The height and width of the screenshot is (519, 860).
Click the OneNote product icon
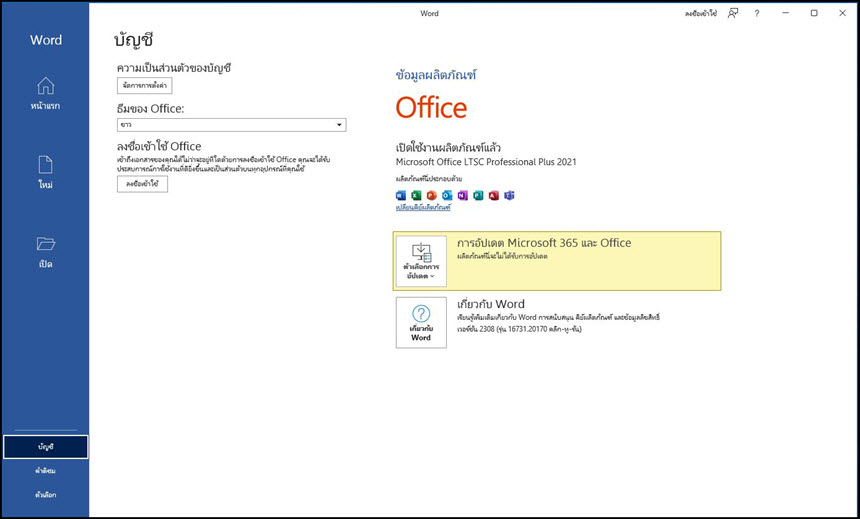pos(462,195)
